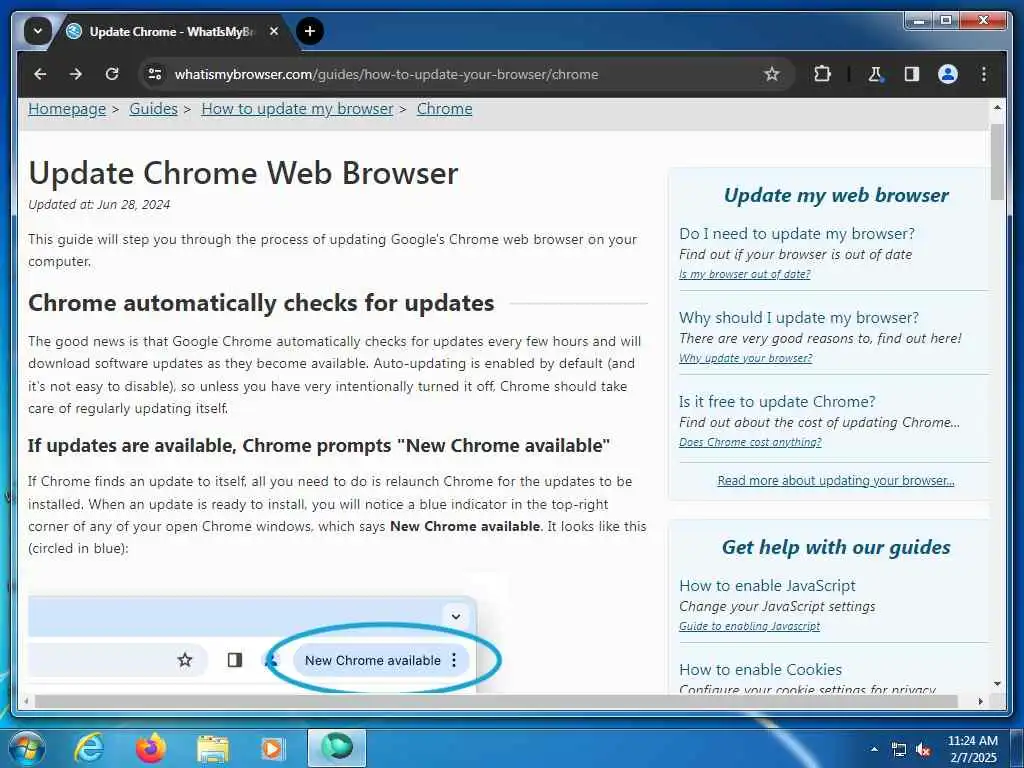Open the Windows Start button
The image size is (1024, 768).
(x=25, y=748)
